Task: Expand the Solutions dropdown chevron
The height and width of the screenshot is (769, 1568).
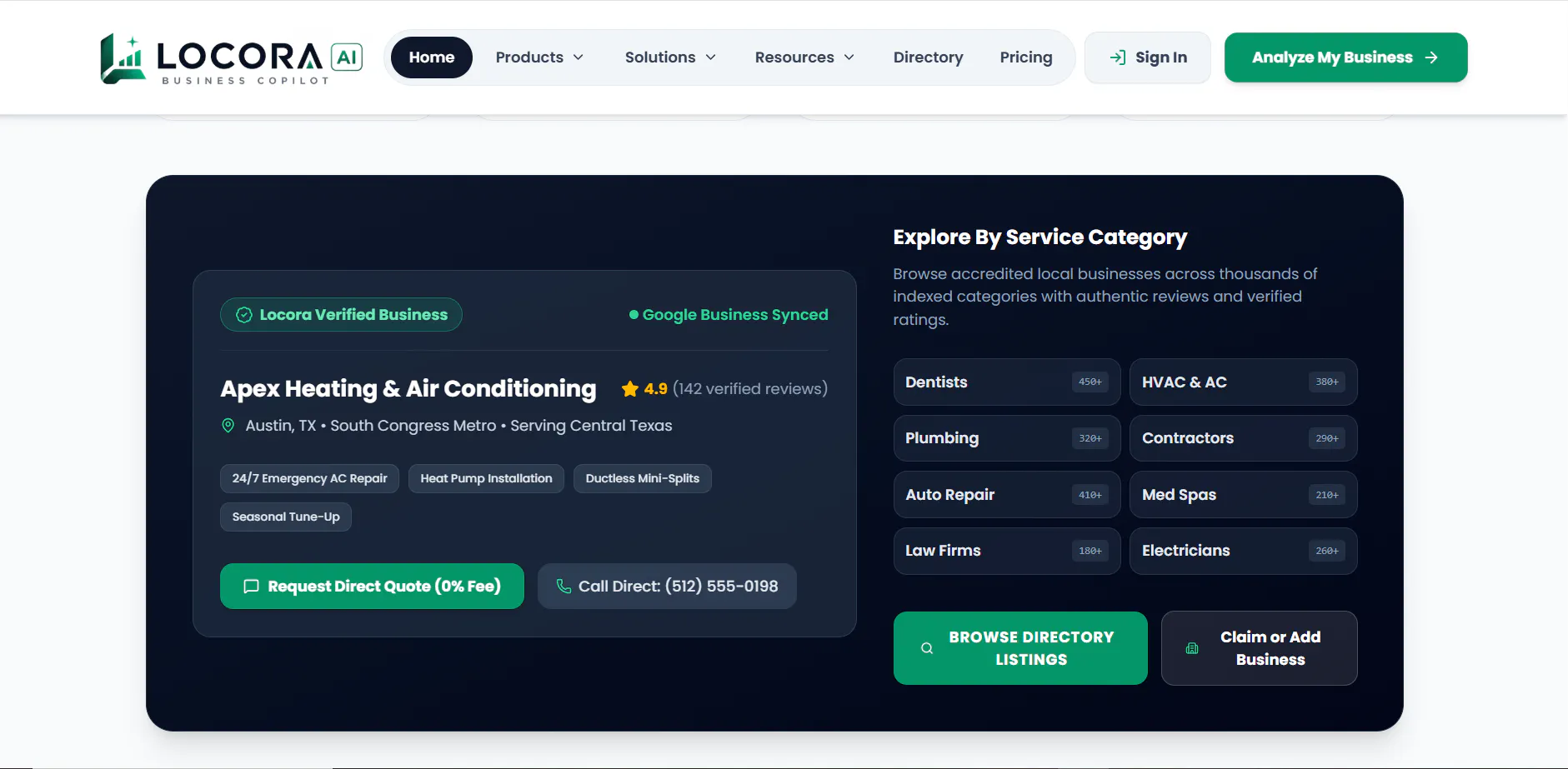Action: [711, 57]
